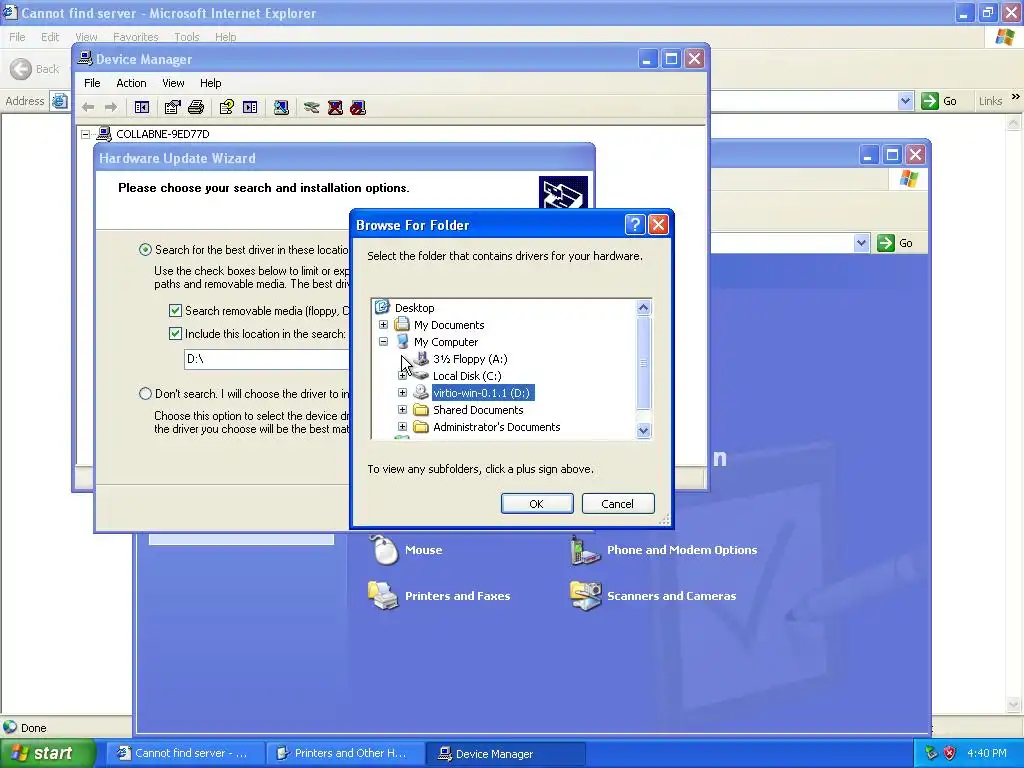Open Control Panel window address dropdown
Screen dimensions: 1024x768
pyautogui.click(x=861, y=243)
